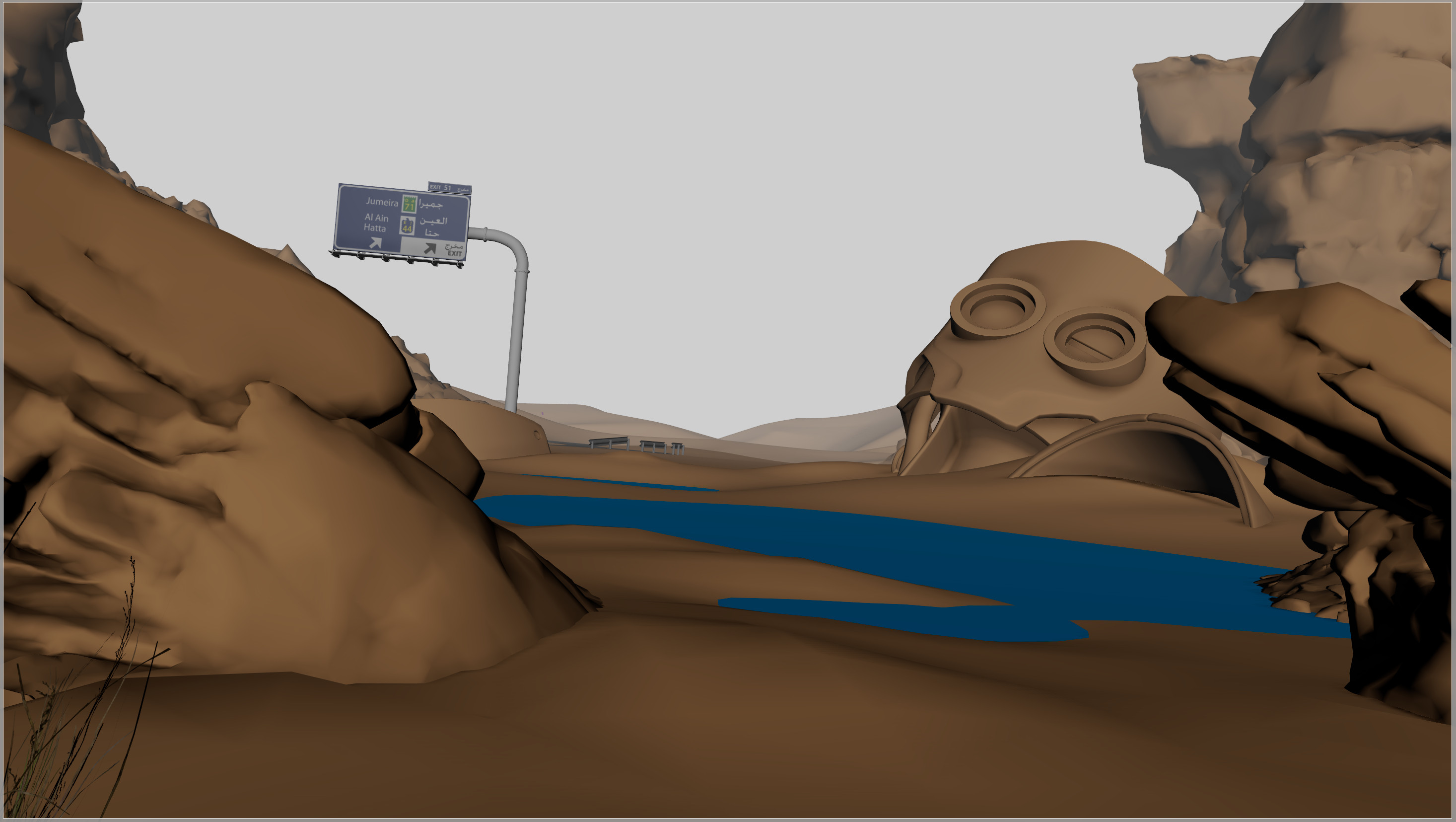The height and width of the screenshot is (822, 1456).
Task: Click the route 44 shield on sign
Action: click(407, 225)
